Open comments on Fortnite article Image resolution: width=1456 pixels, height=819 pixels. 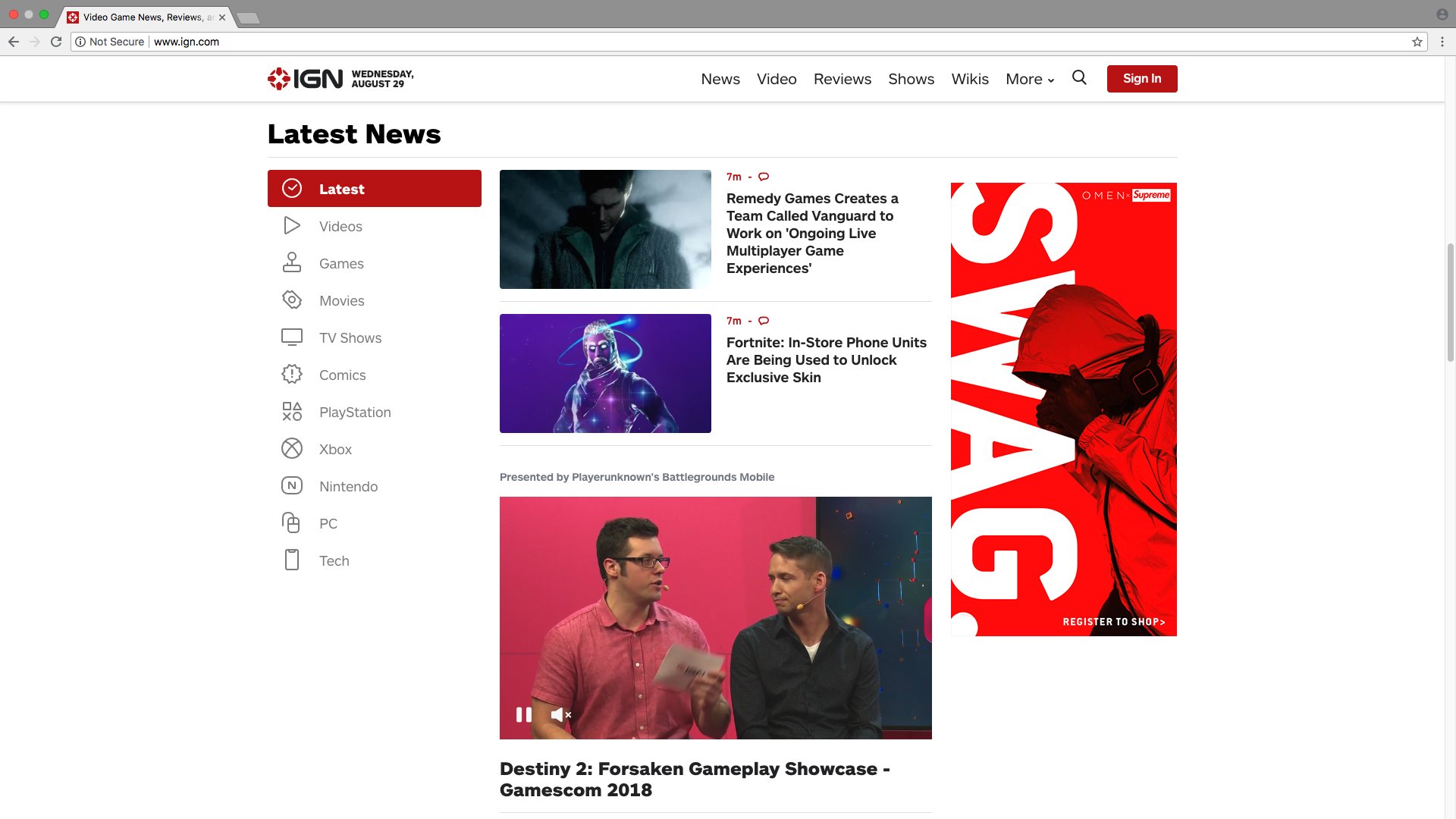point(764,321)
